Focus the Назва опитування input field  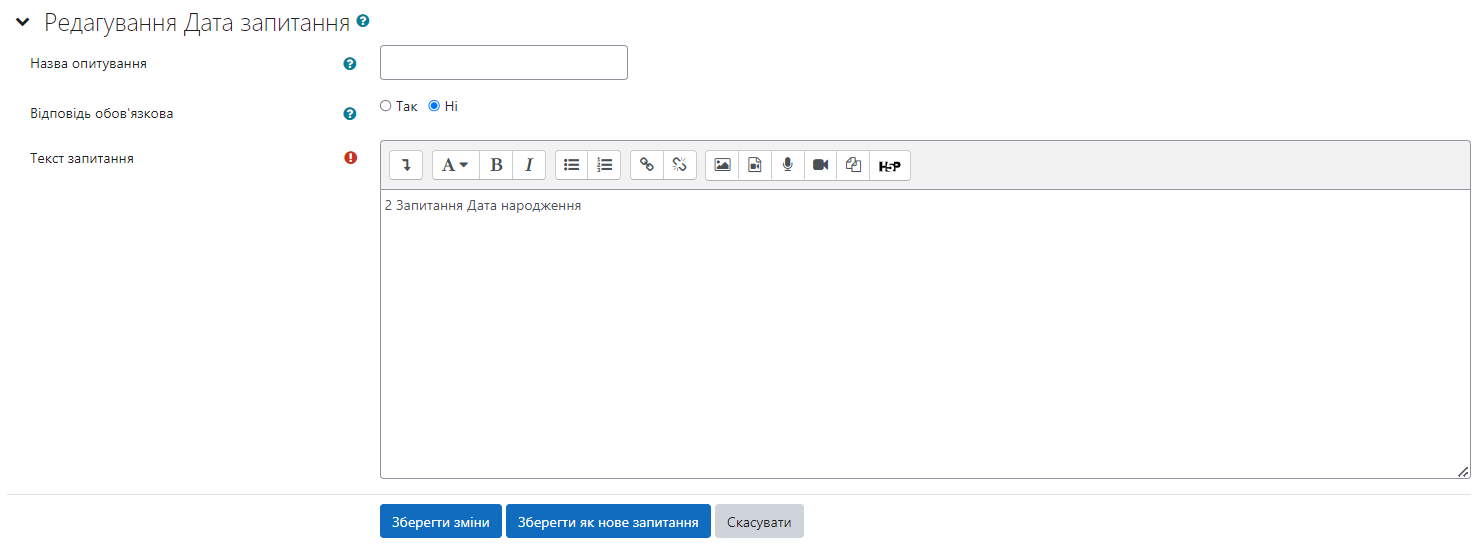[504, 62]
